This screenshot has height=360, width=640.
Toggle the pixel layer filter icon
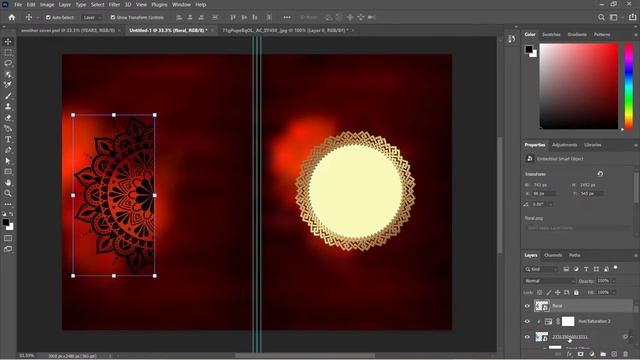coord(566,269)
